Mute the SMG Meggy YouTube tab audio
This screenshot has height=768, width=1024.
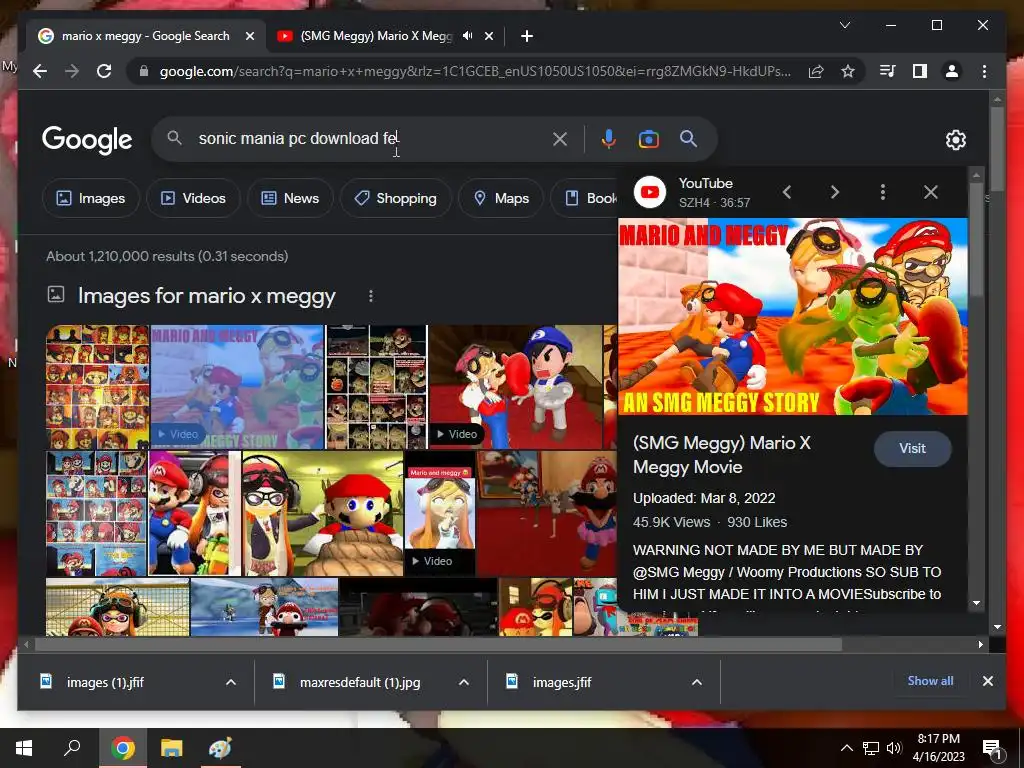(x=468, y=36)
